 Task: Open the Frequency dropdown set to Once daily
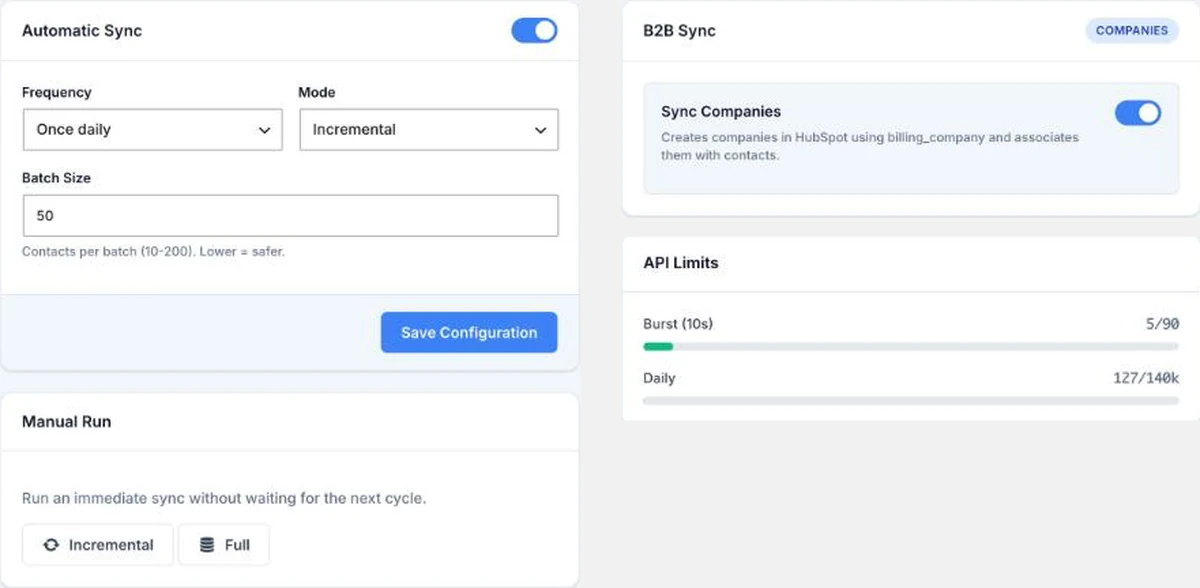[152, 130]
